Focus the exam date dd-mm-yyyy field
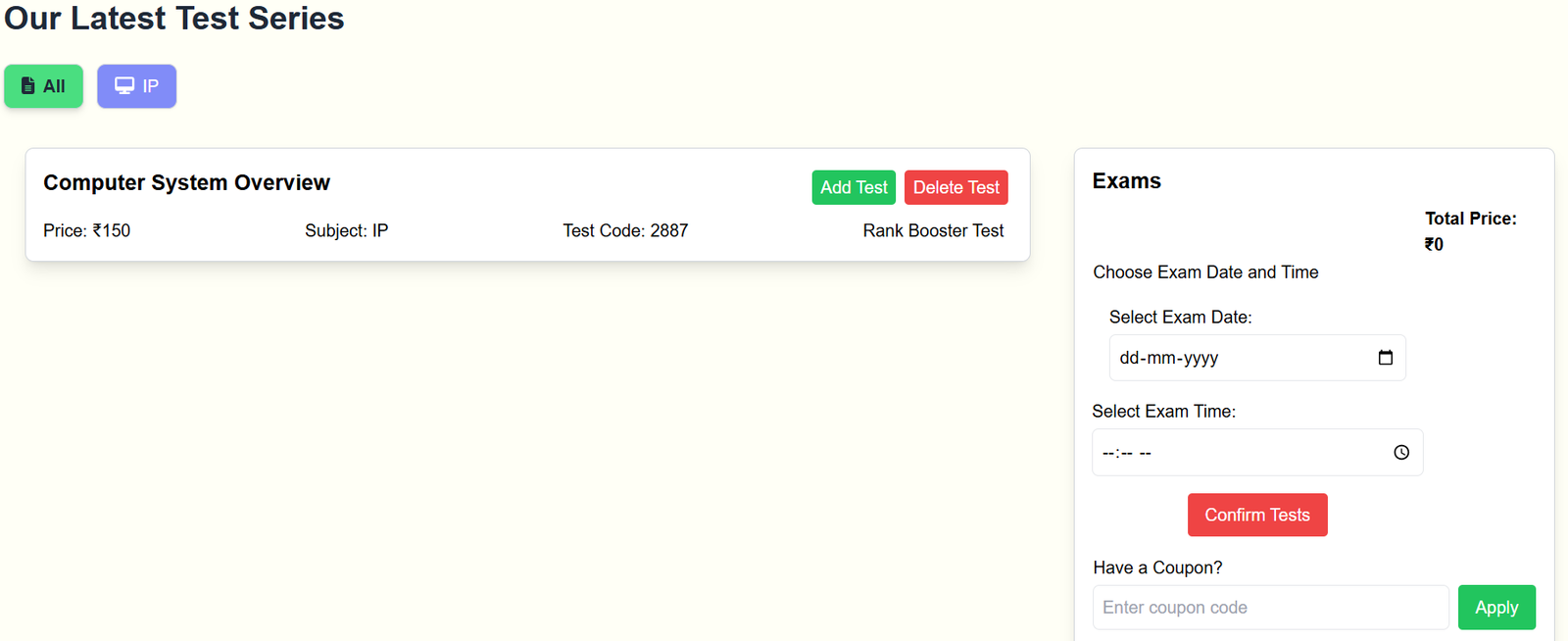Image resolution: width=1568 pixels, height=641 pixels. [x=1257, y=358]
